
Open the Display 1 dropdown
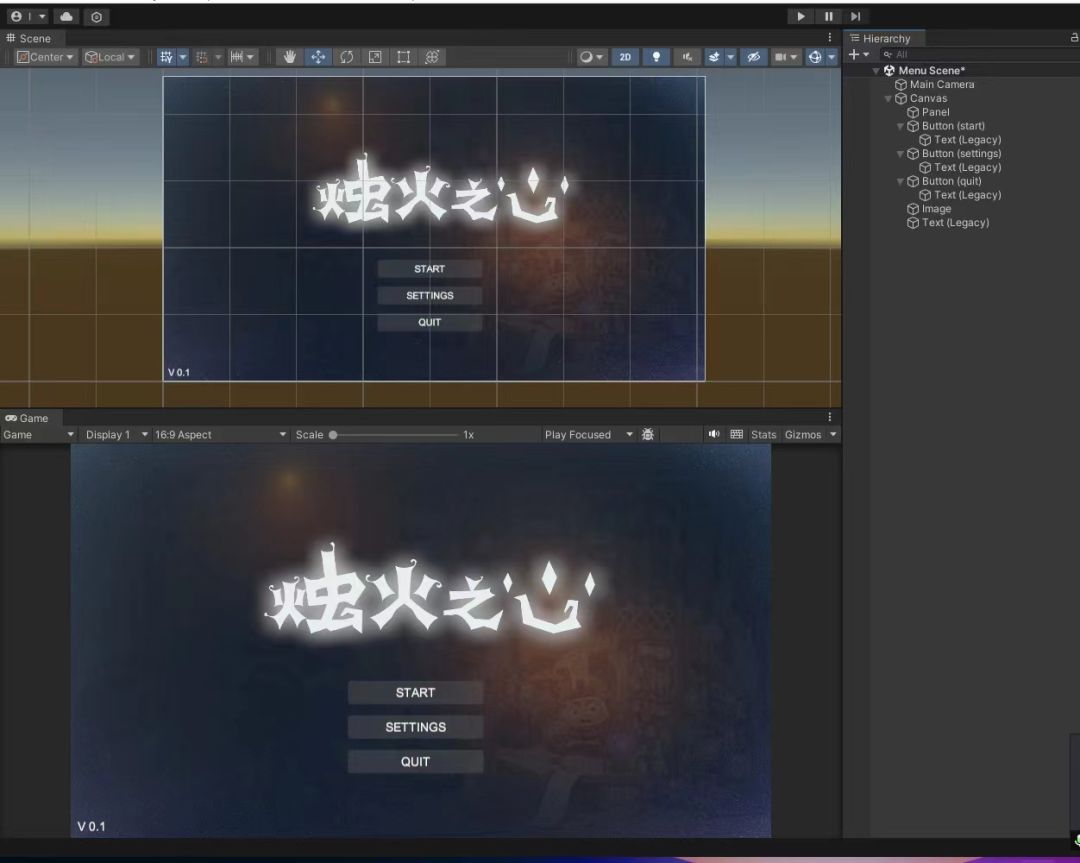click(x=116, y=435)
